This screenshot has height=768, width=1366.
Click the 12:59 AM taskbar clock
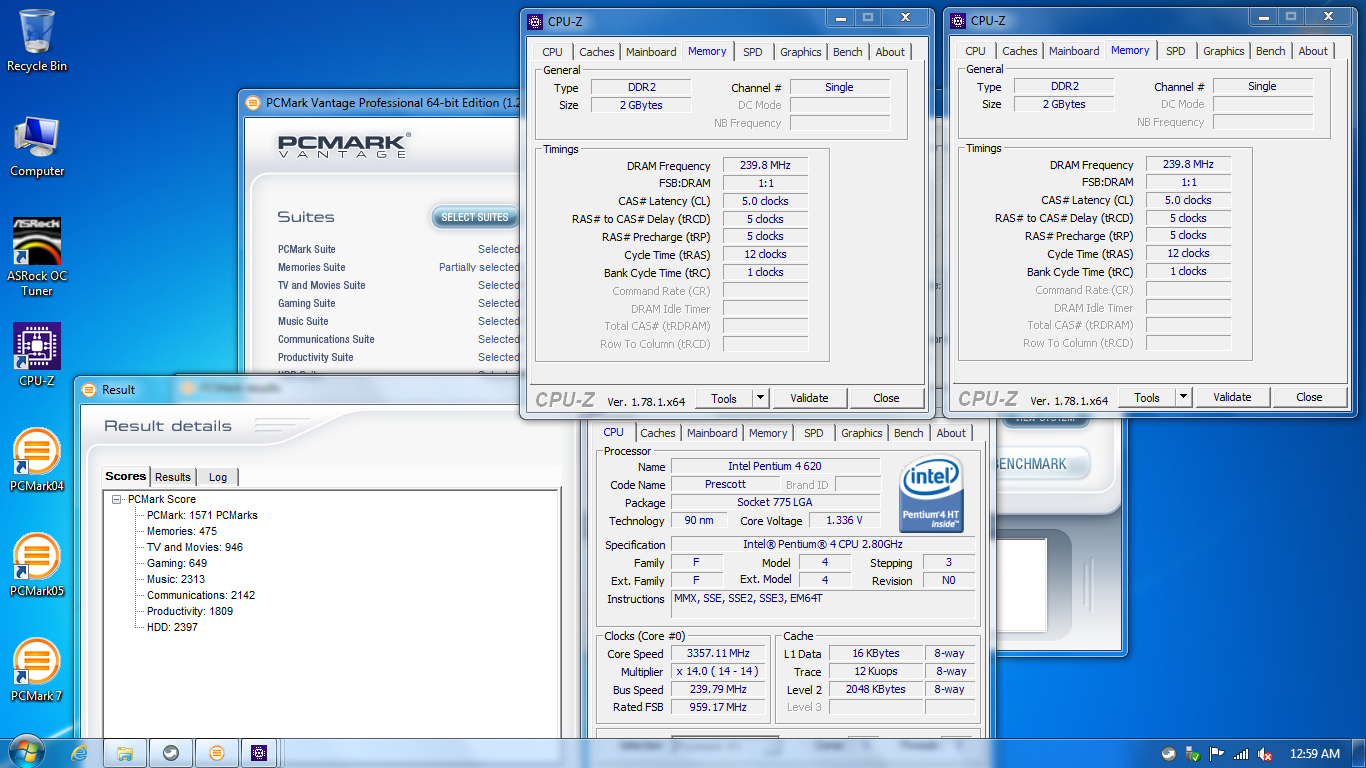click(1315, 754)
